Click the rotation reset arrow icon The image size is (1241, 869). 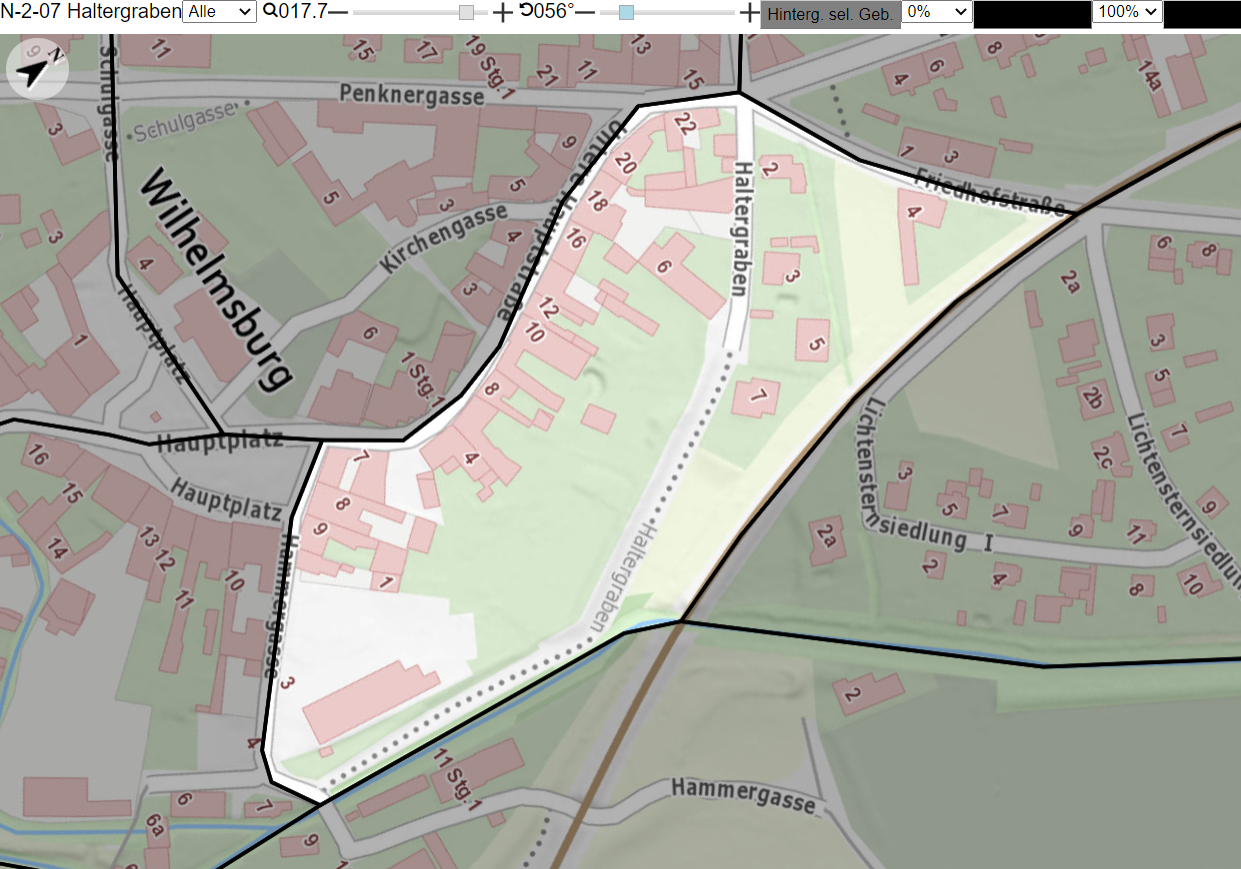(x=526, y=11)
